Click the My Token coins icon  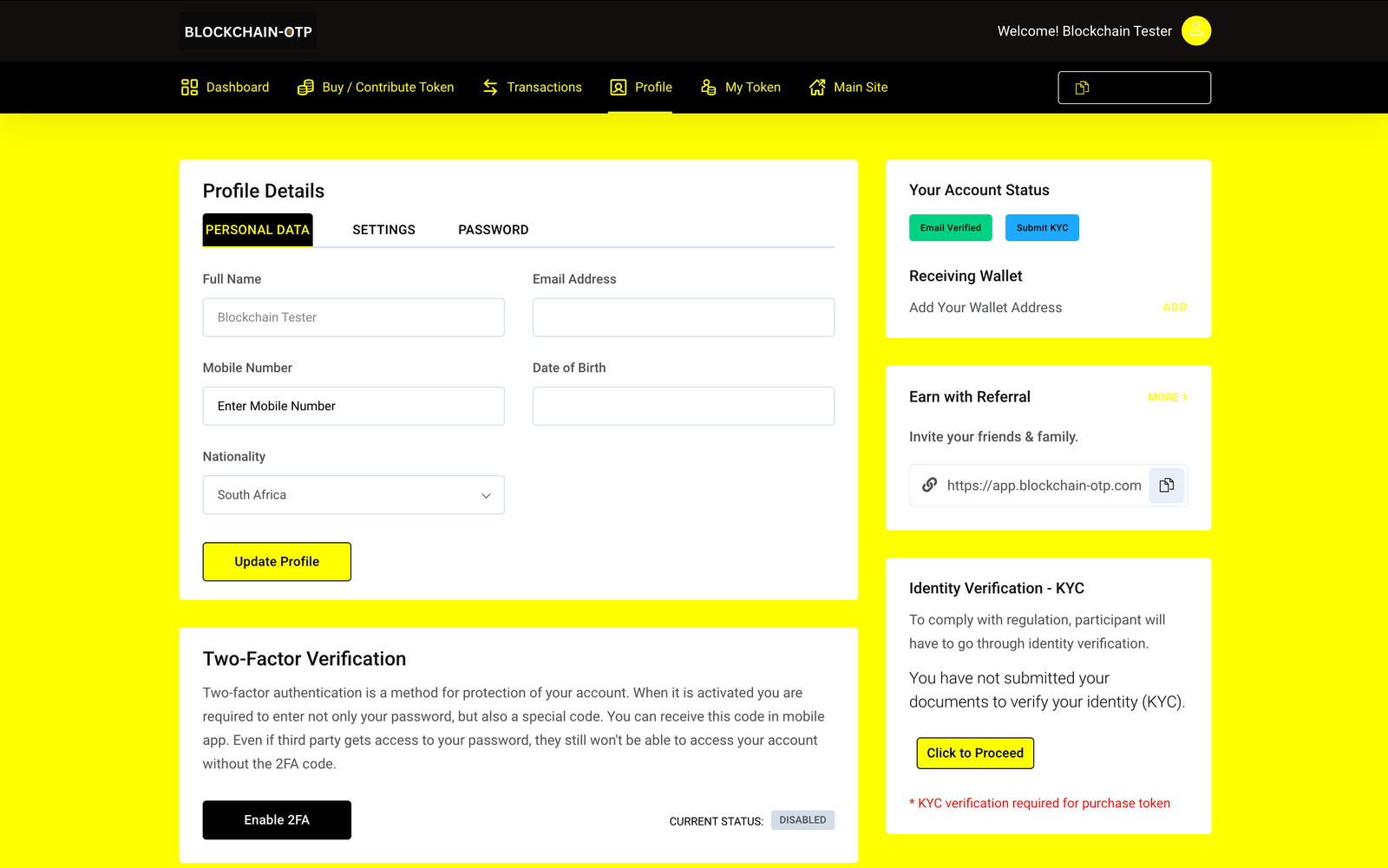(x=709, y=88)
